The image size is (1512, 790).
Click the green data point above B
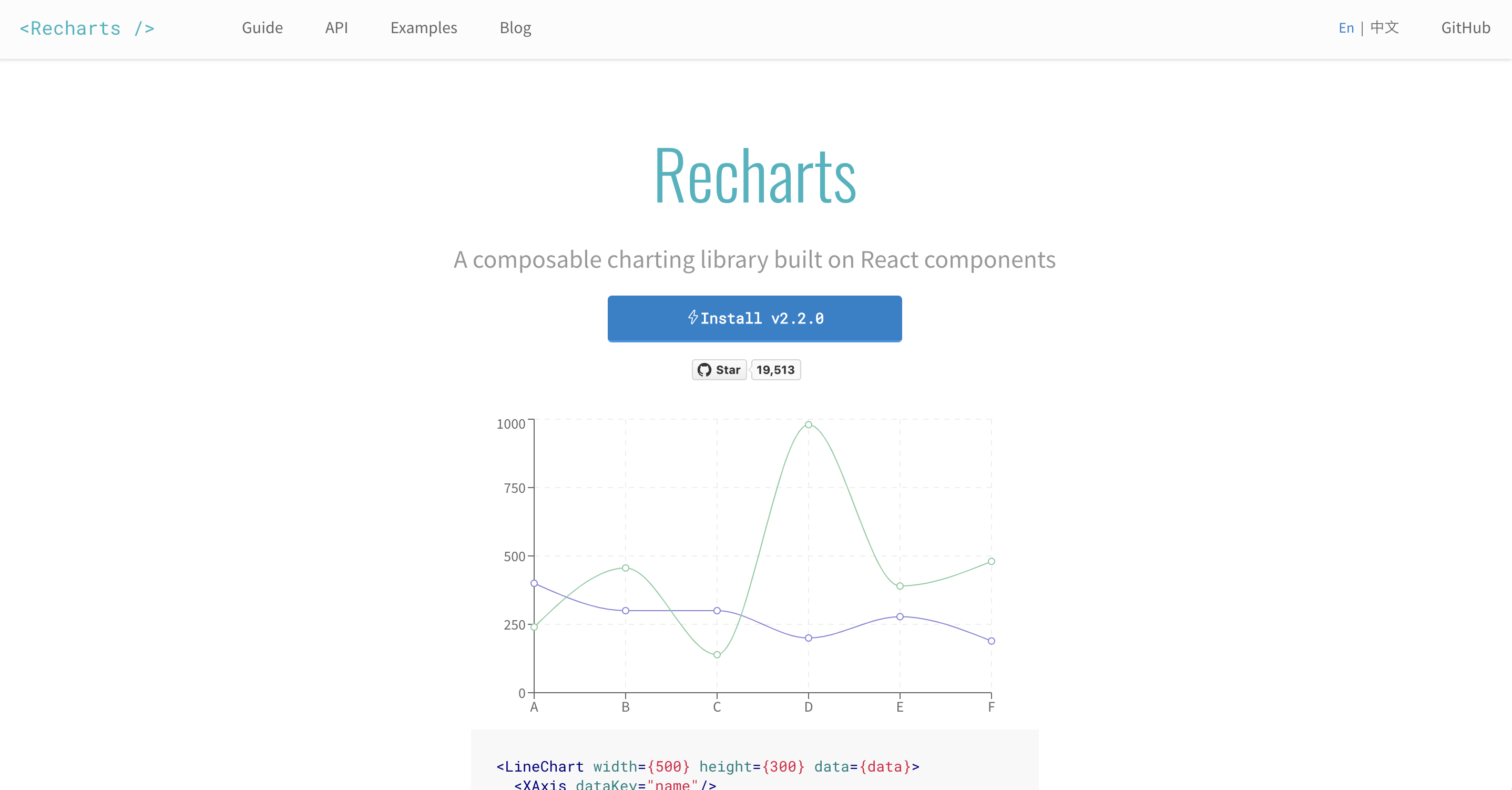[626, 568]
